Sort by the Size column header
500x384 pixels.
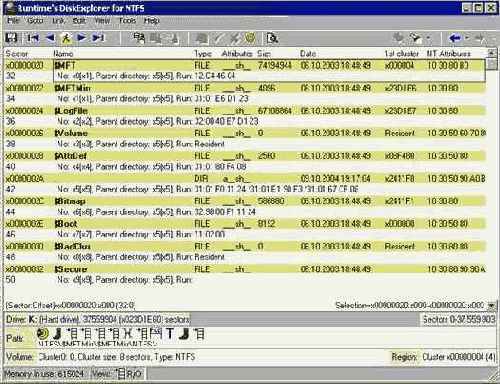pos(264,54)
